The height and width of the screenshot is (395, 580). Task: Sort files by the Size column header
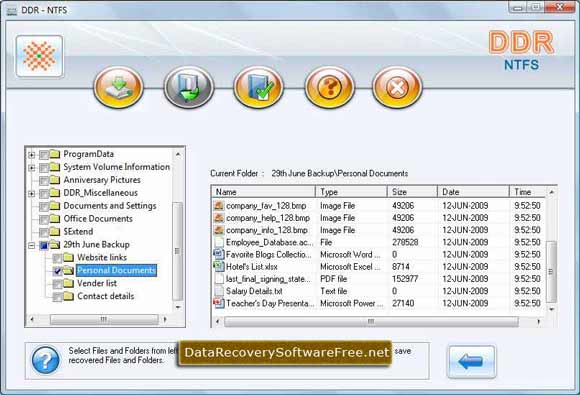pos(412,192)
